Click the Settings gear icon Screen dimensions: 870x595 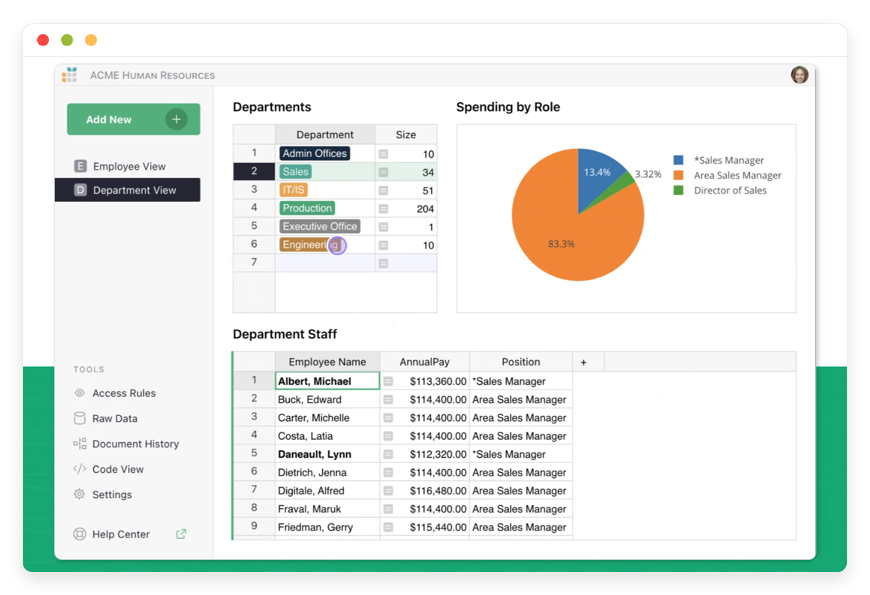[x=80, y=494]
